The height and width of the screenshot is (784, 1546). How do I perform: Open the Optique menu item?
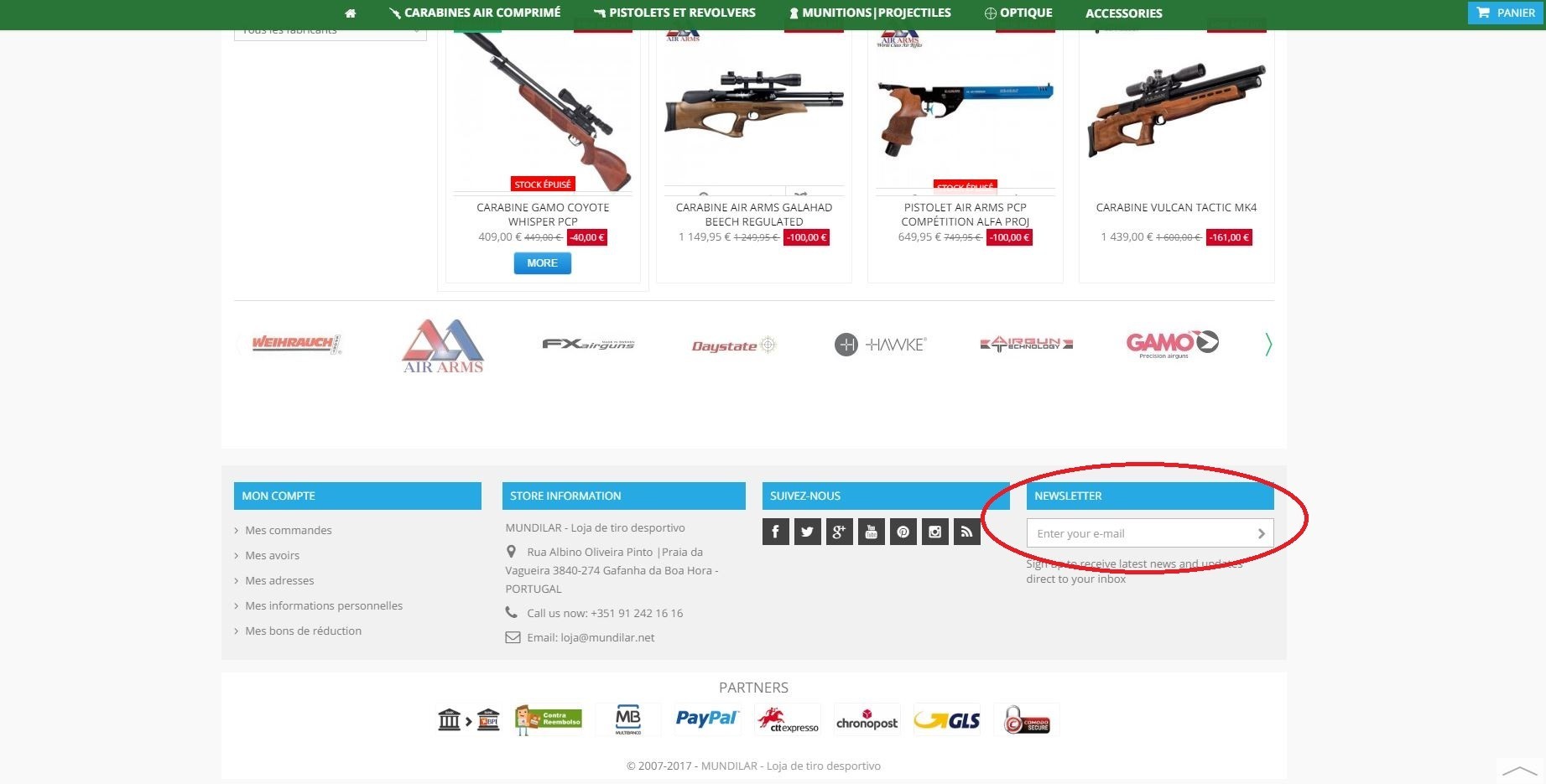pos(1018,13)
